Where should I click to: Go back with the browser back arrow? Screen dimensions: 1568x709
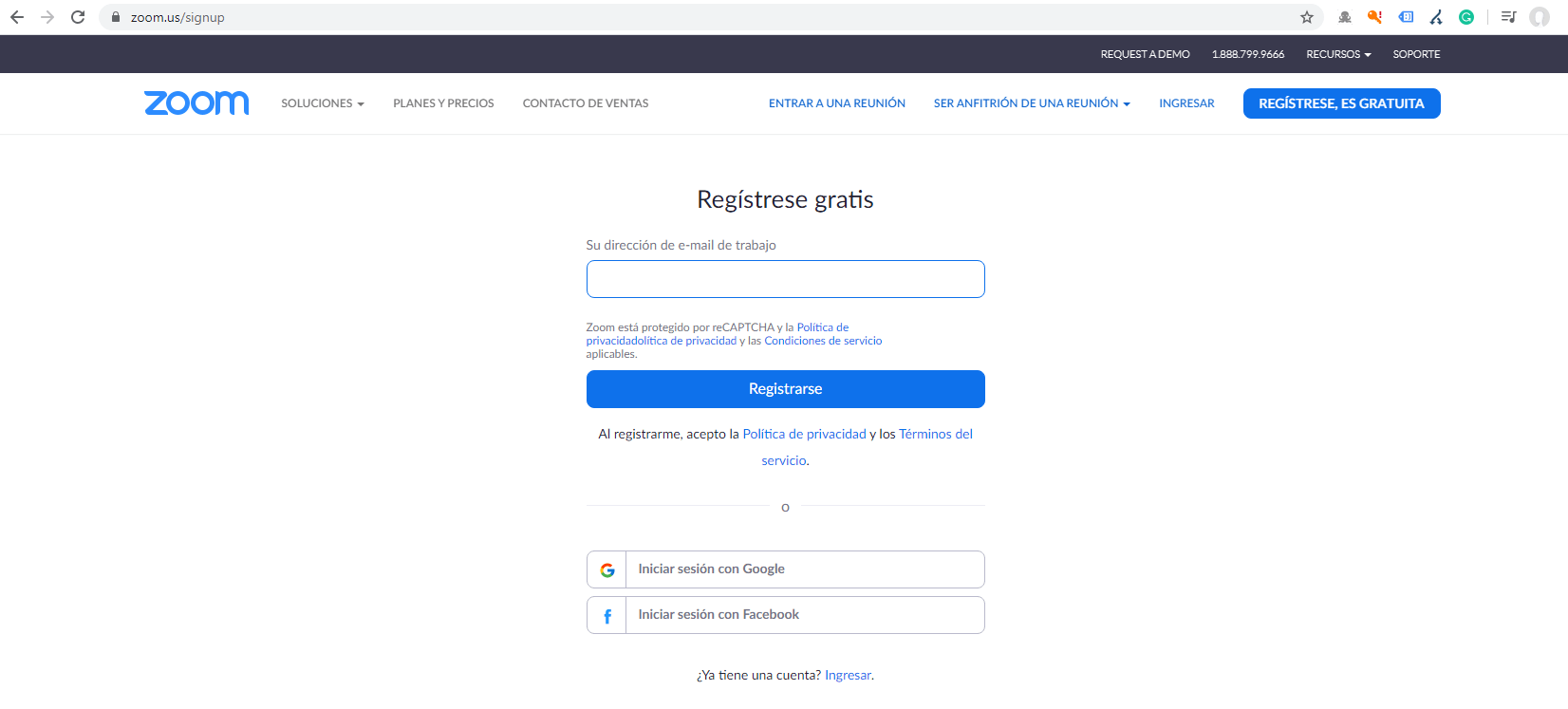pos(17,17)
